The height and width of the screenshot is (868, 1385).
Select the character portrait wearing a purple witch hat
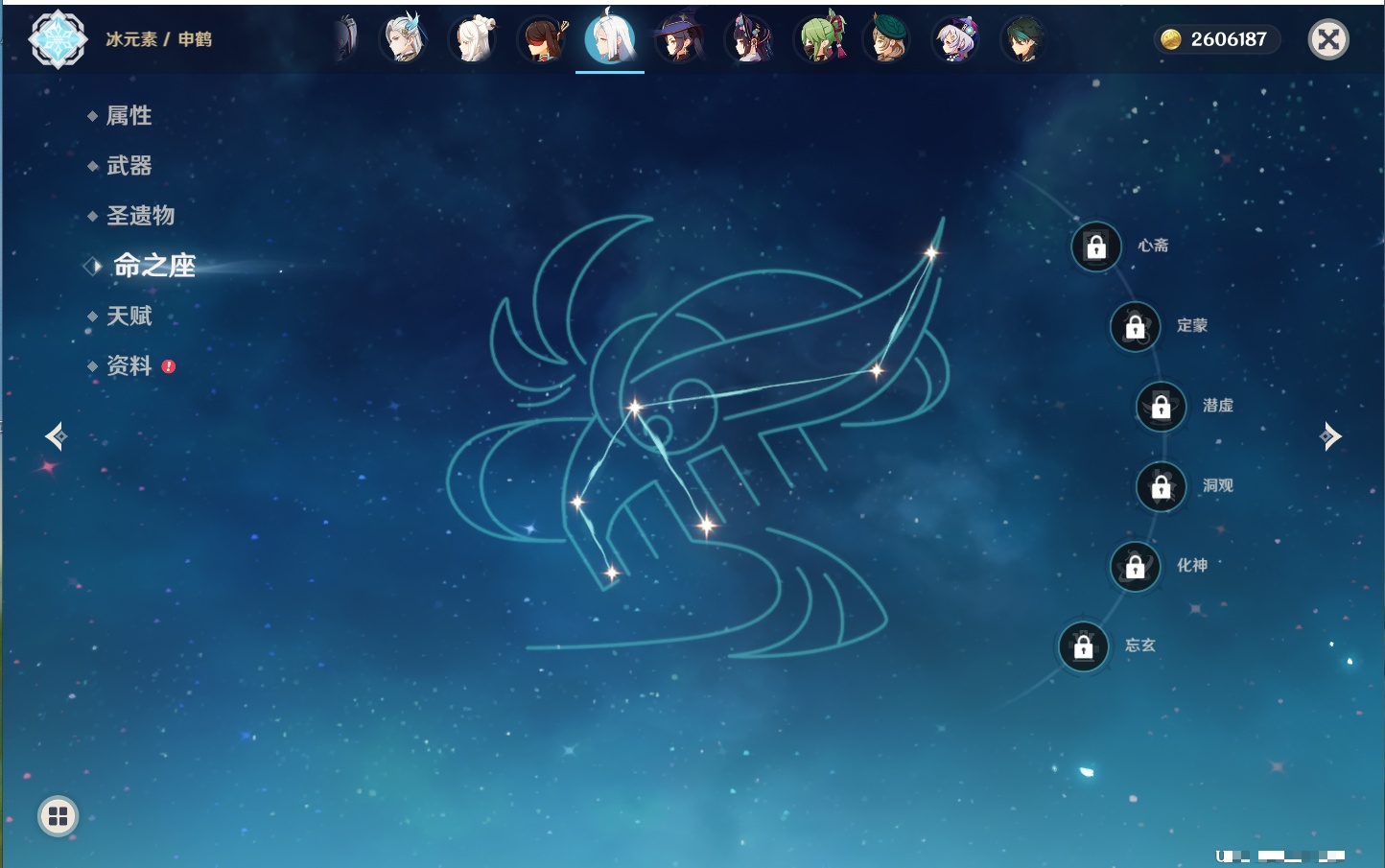[x=680, y=39]
